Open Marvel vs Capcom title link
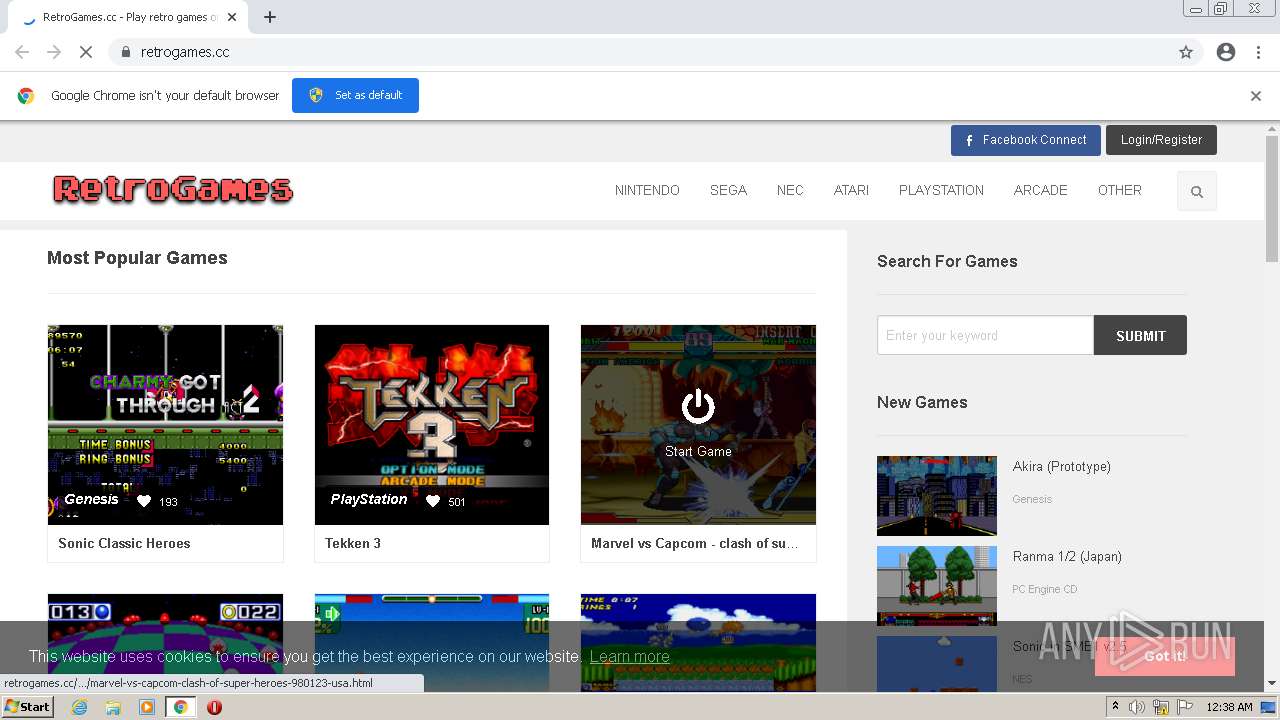Viewport: 1280px width, 720px height. click(x=694, y=543)
